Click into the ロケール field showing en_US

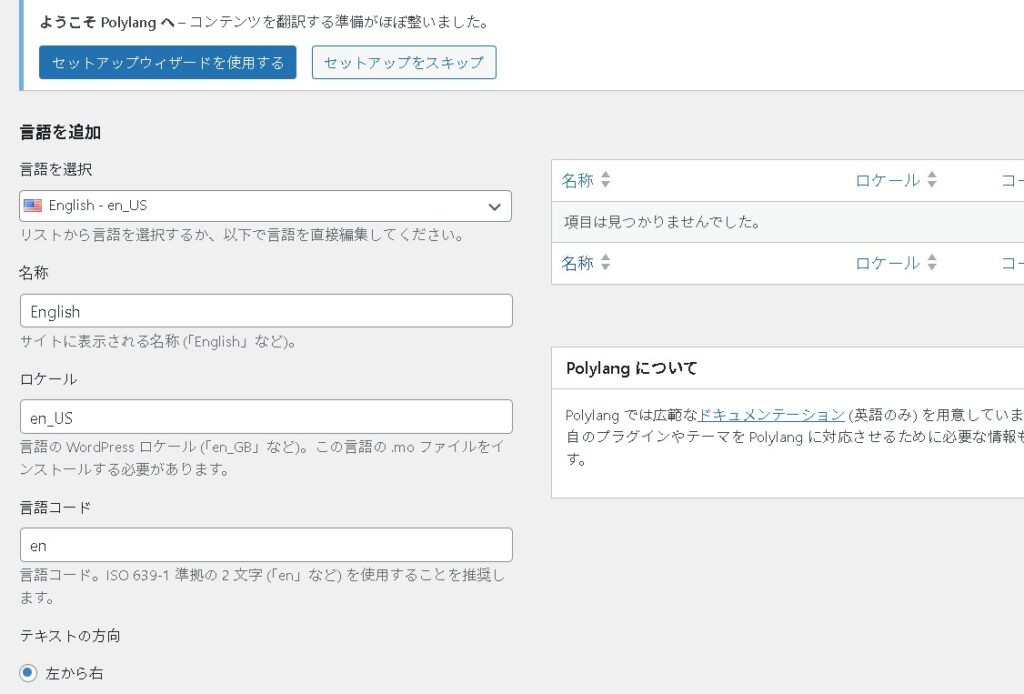(266, 417)
